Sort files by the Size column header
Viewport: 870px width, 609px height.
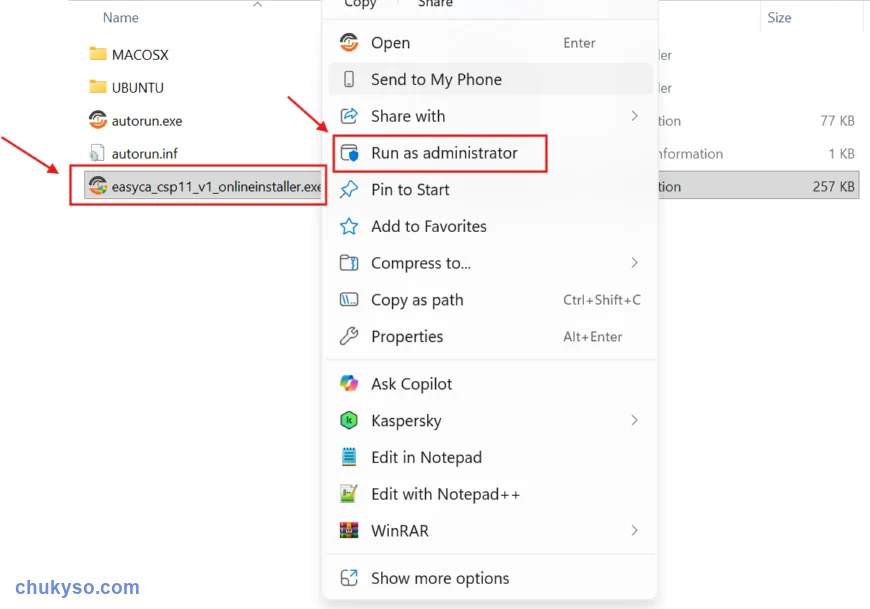[x=779, y=18]
